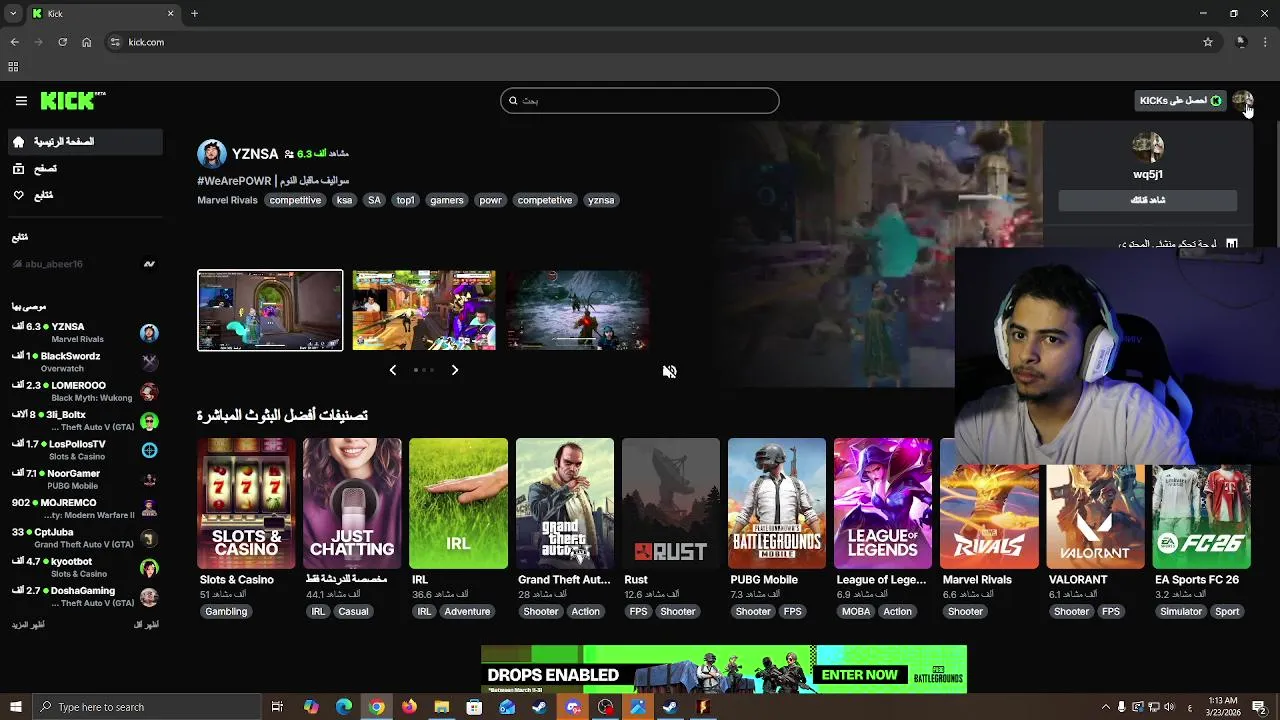Open the Rust category cover

[x=671, y=503]
